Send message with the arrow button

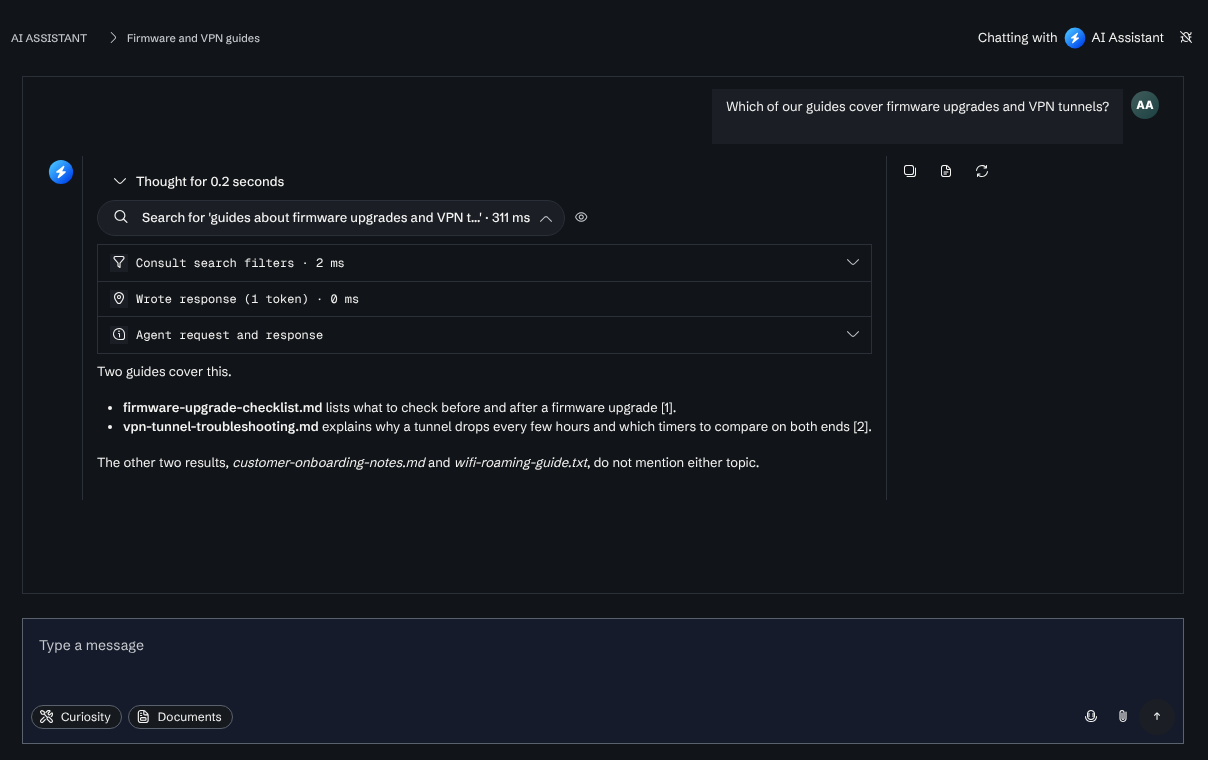1157,716
